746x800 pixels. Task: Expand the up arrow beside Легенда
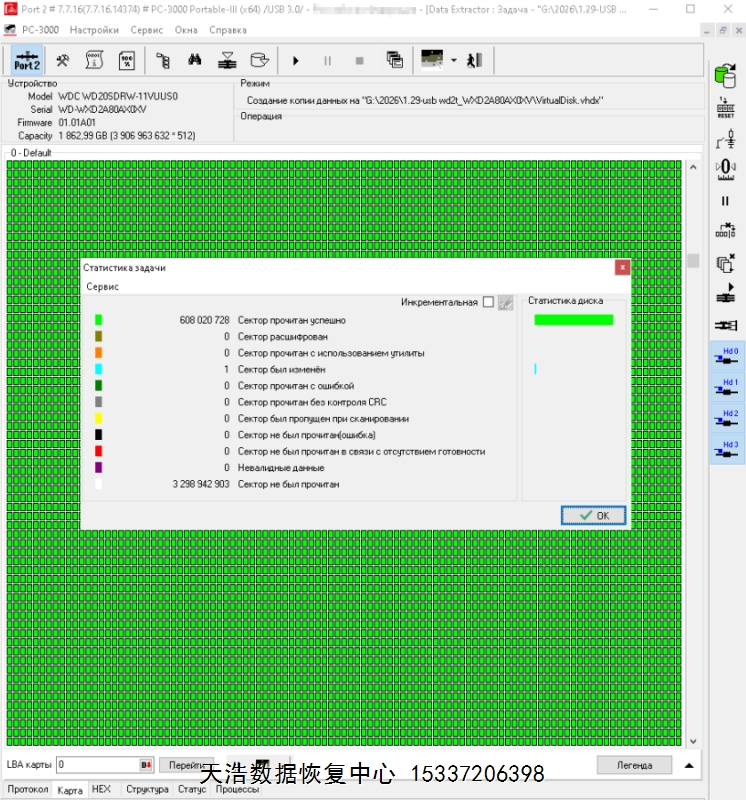pos(689,766)
